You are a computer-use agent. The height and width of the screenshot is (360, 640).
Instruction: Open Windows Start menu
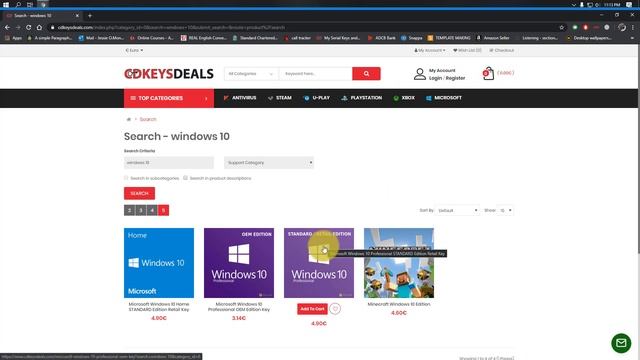6,4
